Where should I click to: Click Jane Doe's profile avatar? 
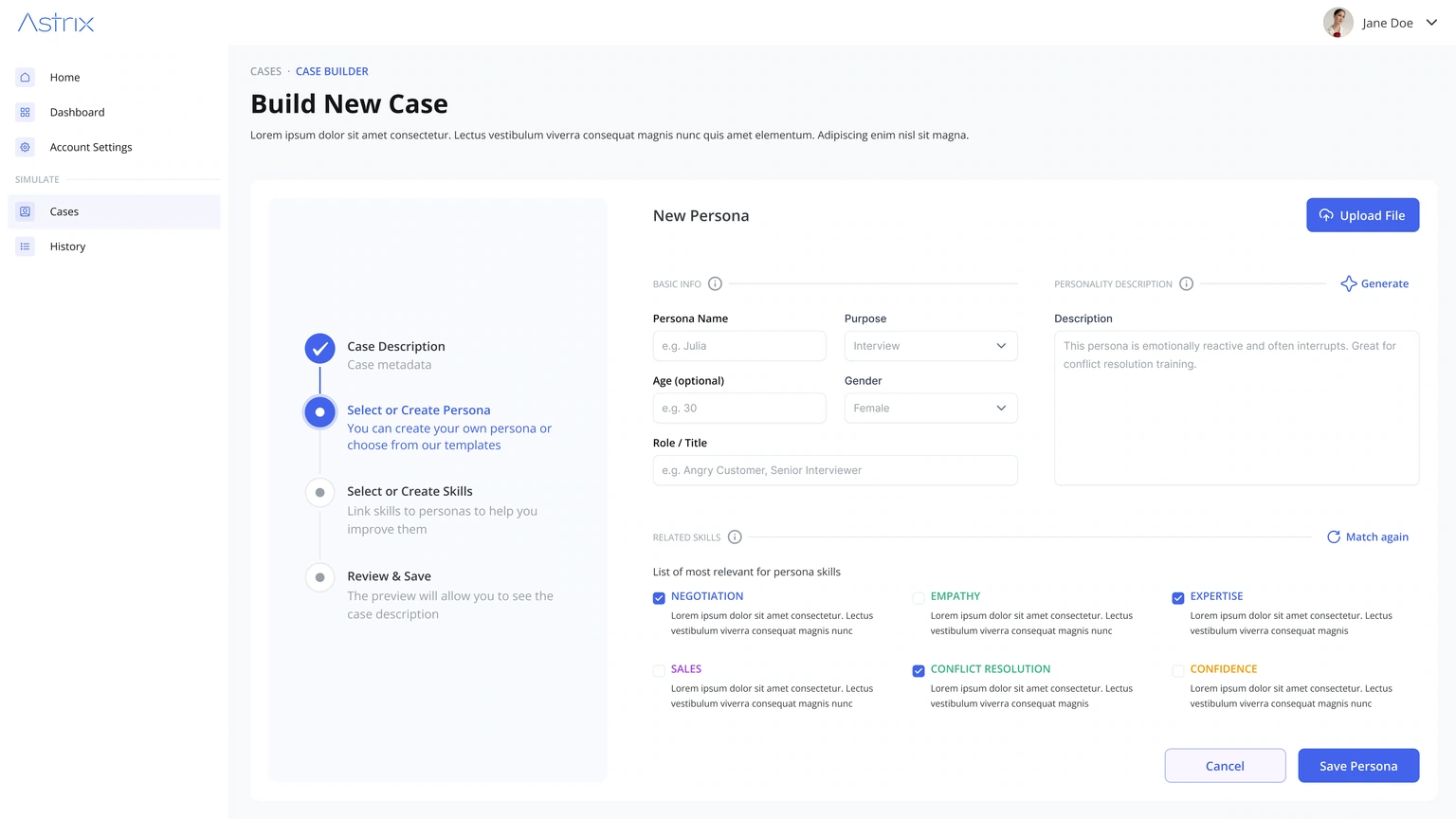click(1338, 23)
